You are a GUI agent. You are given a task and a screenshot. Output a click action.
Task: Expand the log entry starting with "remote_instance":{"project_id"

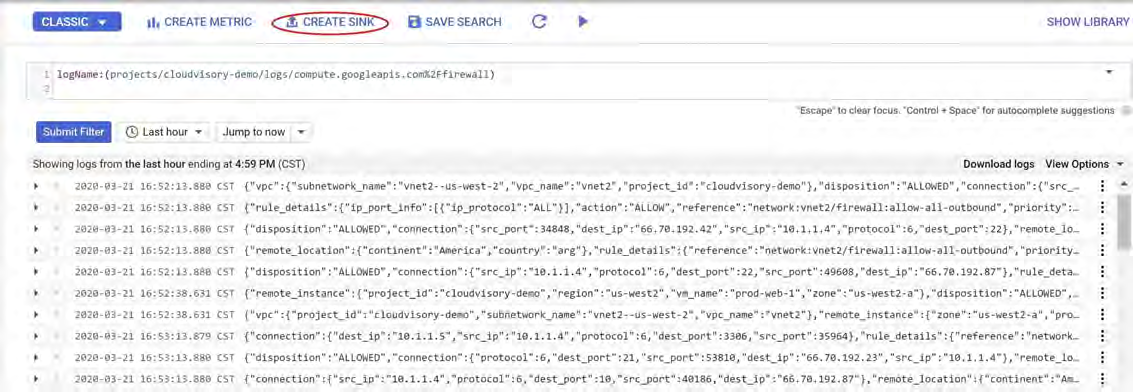36,293
